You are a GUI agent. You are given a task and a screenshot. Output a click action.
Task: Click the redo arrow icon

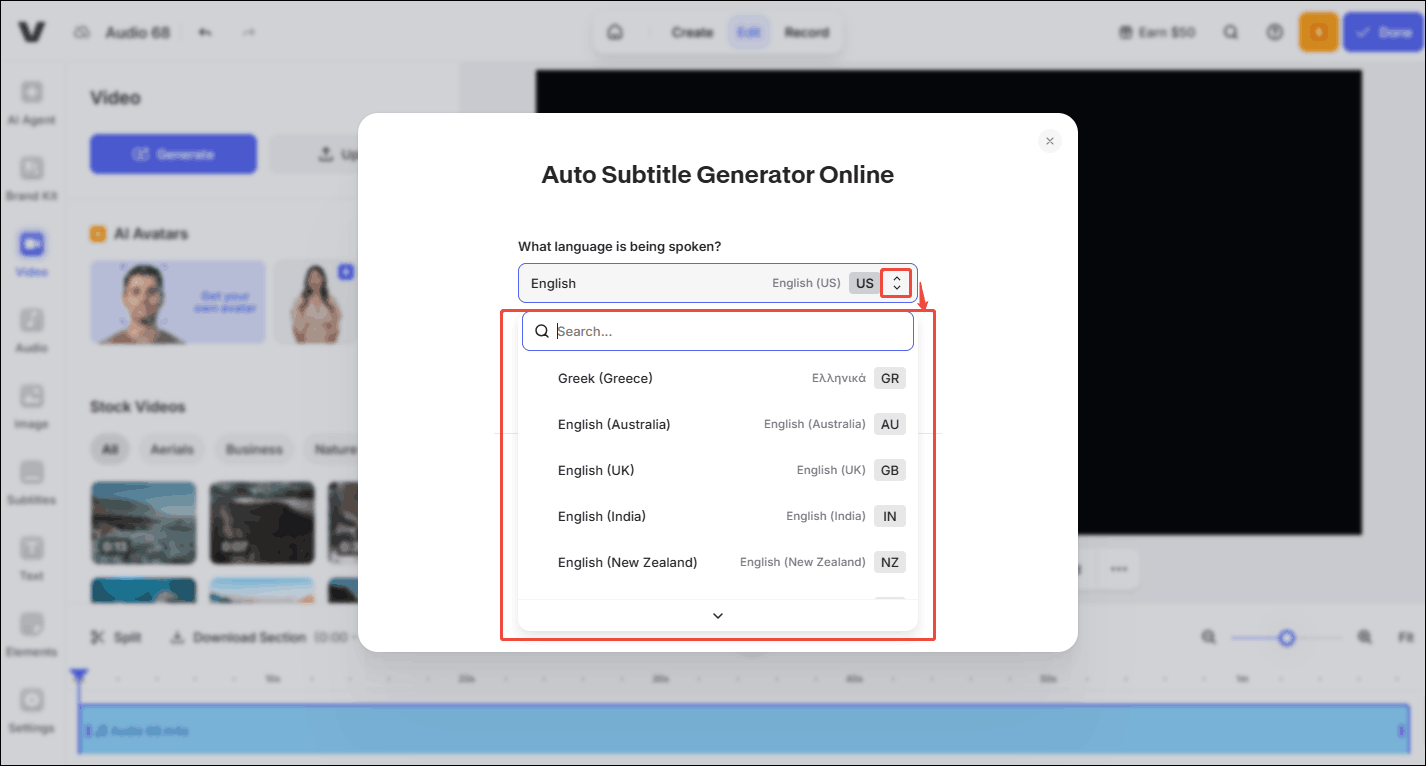pos(249,32)
